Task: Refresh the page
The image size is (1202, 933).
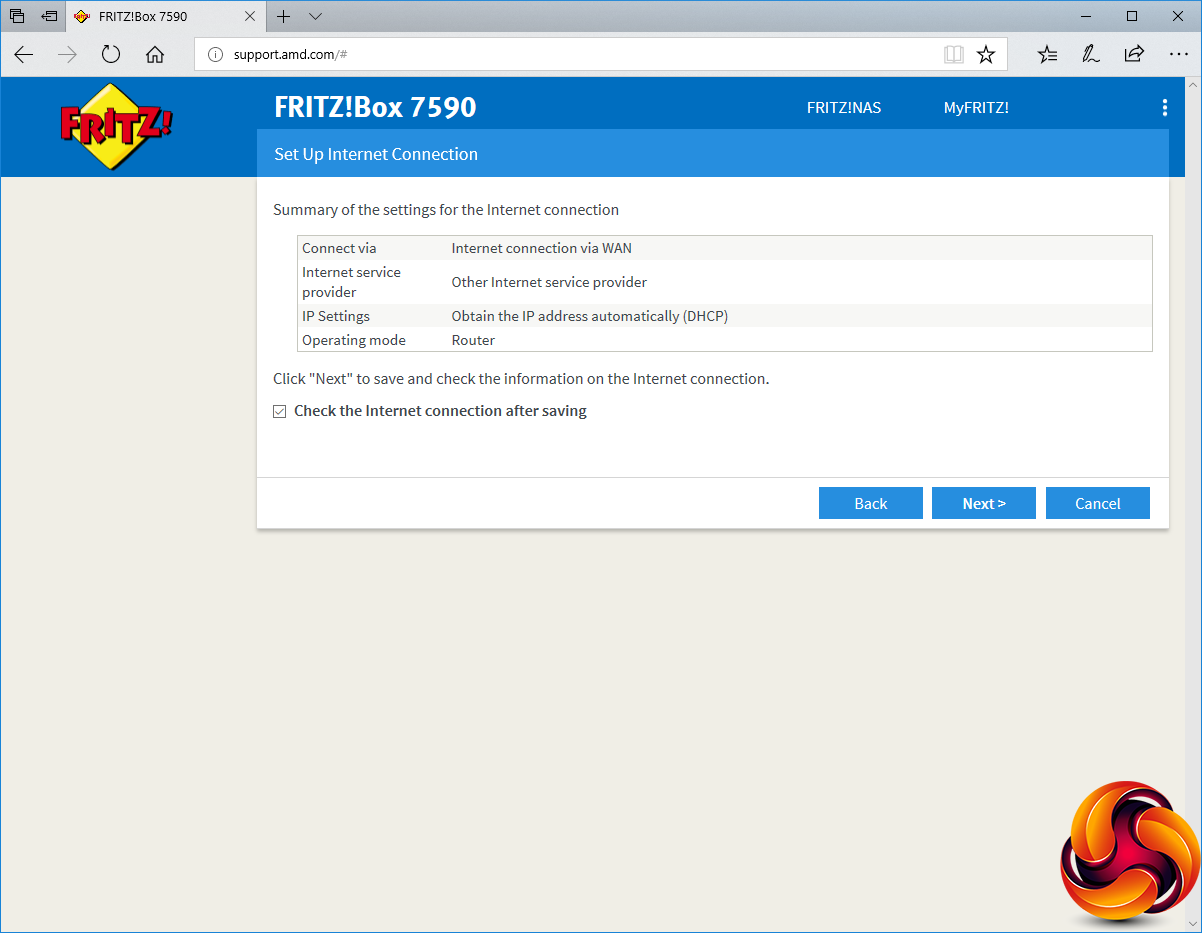Action: coord(111,55)
